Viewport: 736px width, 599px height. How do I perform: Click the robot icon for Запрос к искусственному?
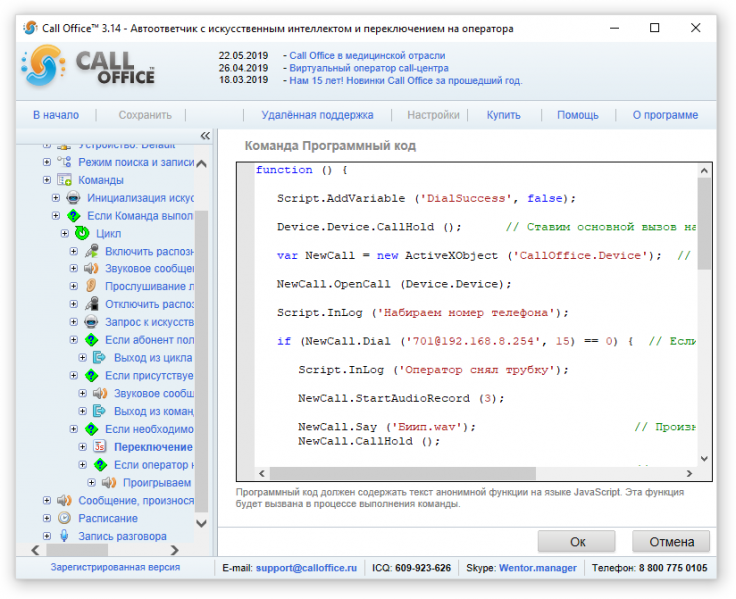click(91, 322)
